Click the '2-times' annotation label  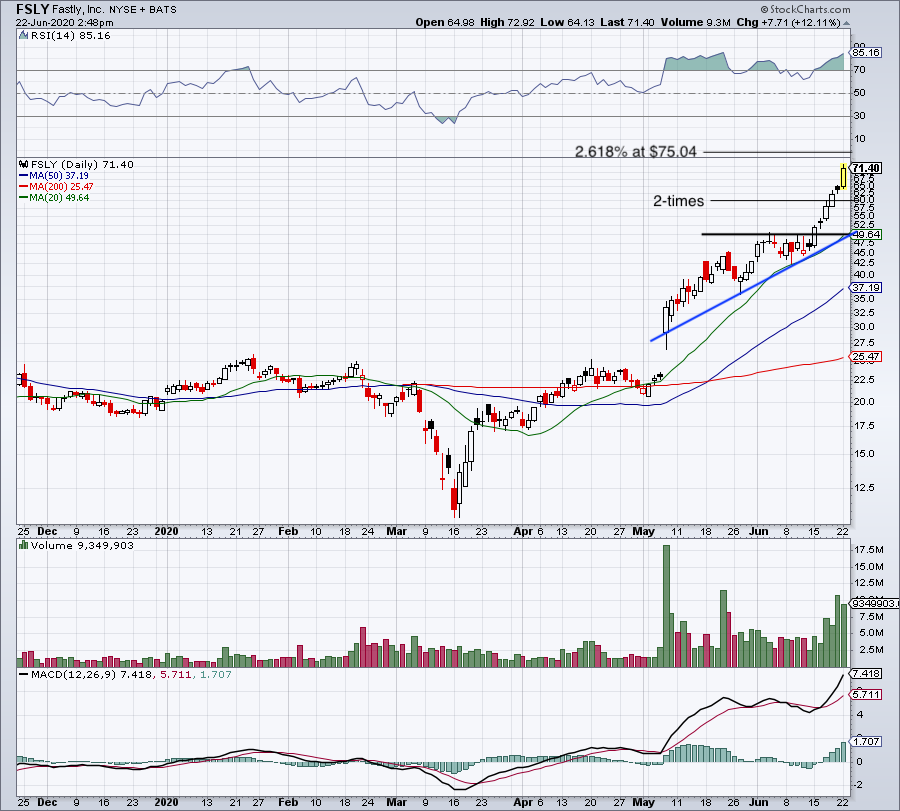click(678, 201)
